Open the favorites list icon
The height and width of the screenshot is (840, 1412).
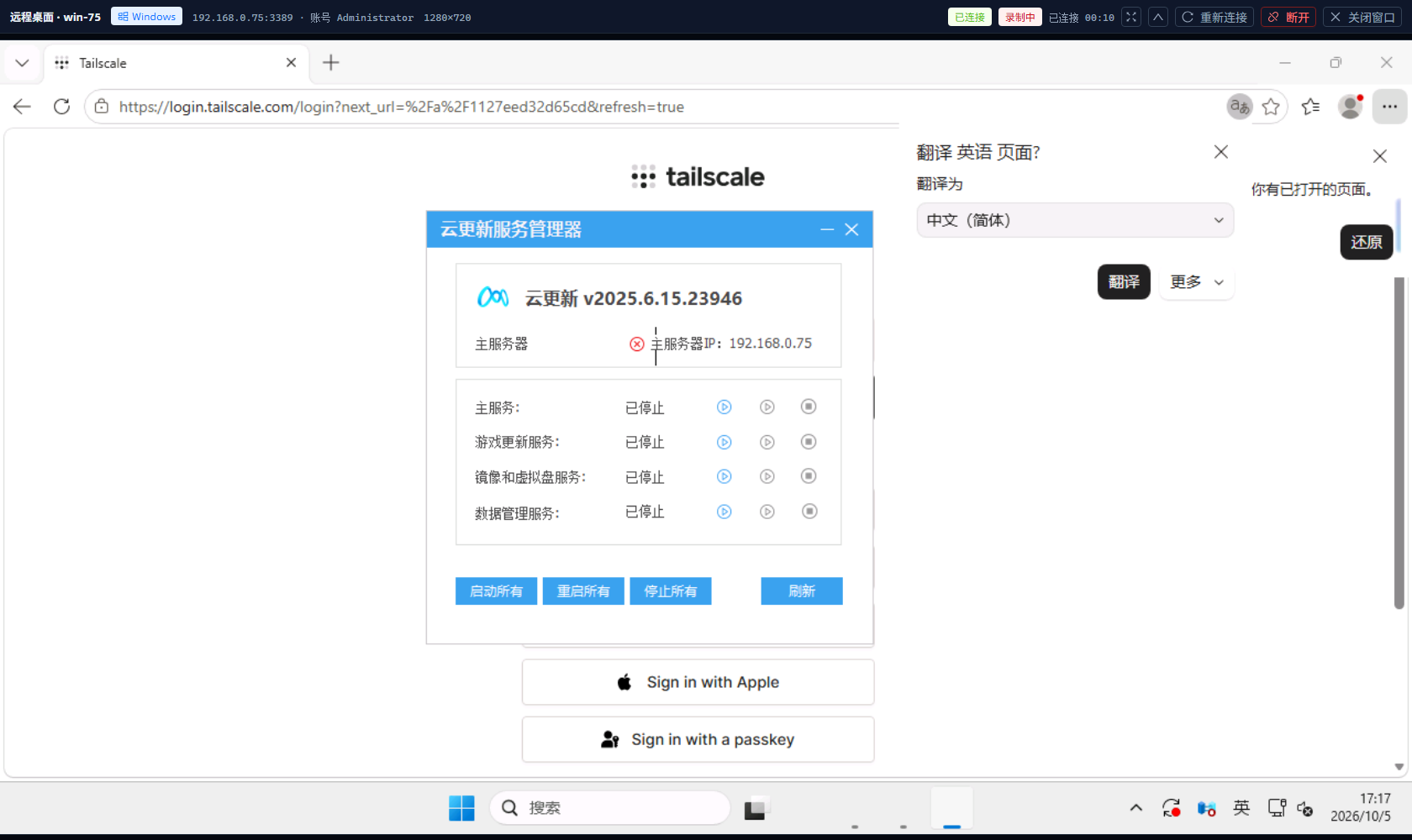pos(1310,107)
